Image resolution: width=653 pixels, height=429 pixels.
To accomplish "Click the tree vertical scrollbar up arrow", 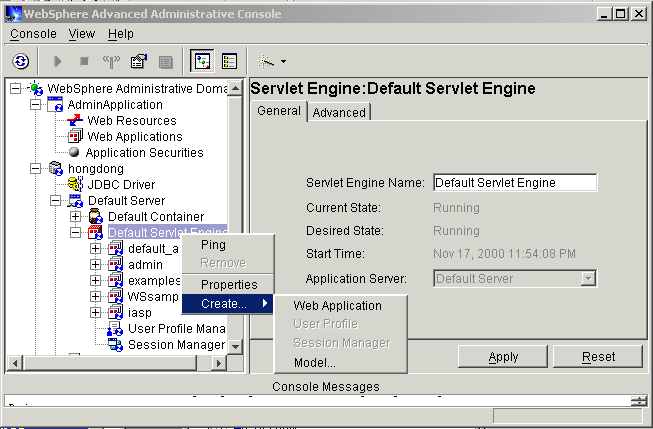I will [x=235, y=88].
